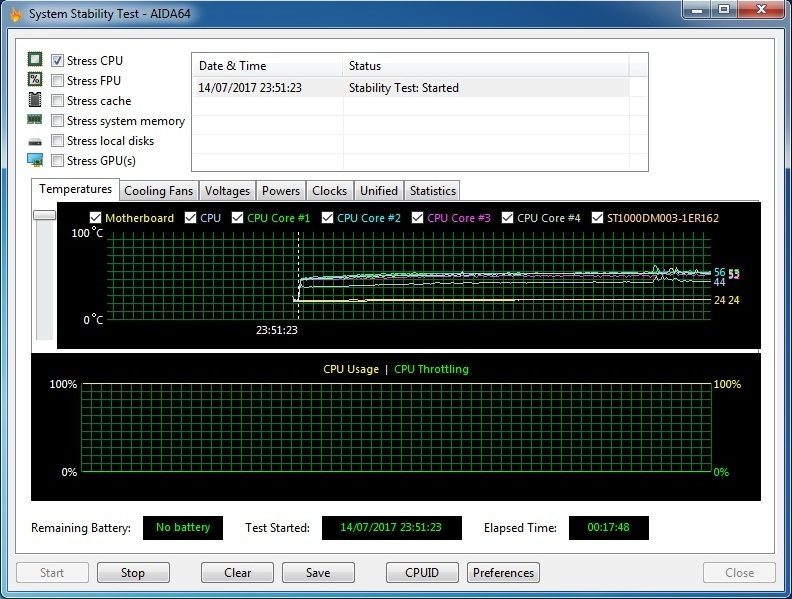Click the disabled Start button
The height and width of the screenshot is (599, 792).
click(x=52, y=573)
